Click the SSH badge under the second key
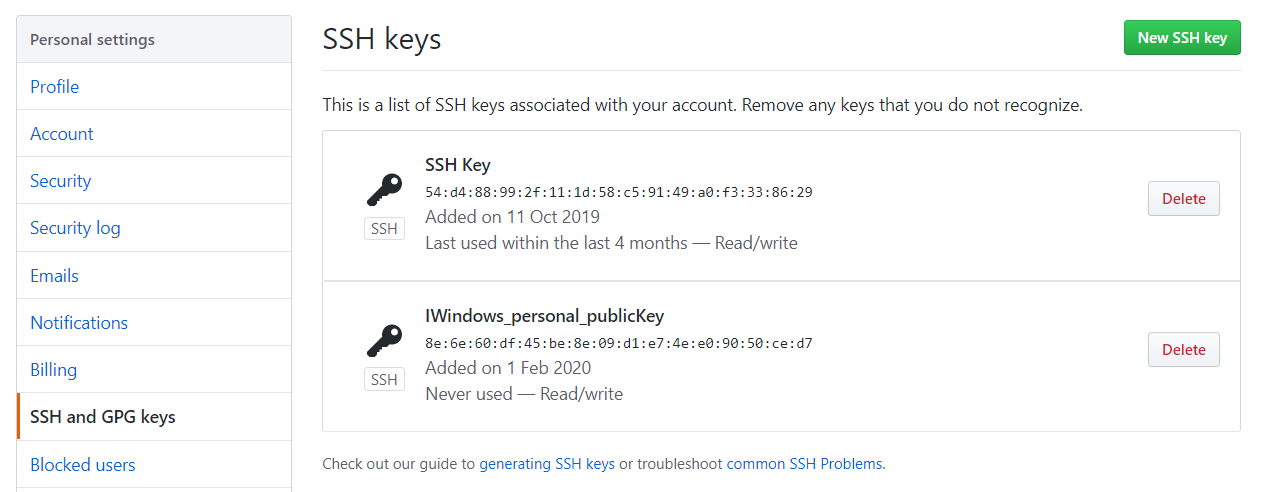This screenshot has height=492, width=1261. (x=384, y=380)
